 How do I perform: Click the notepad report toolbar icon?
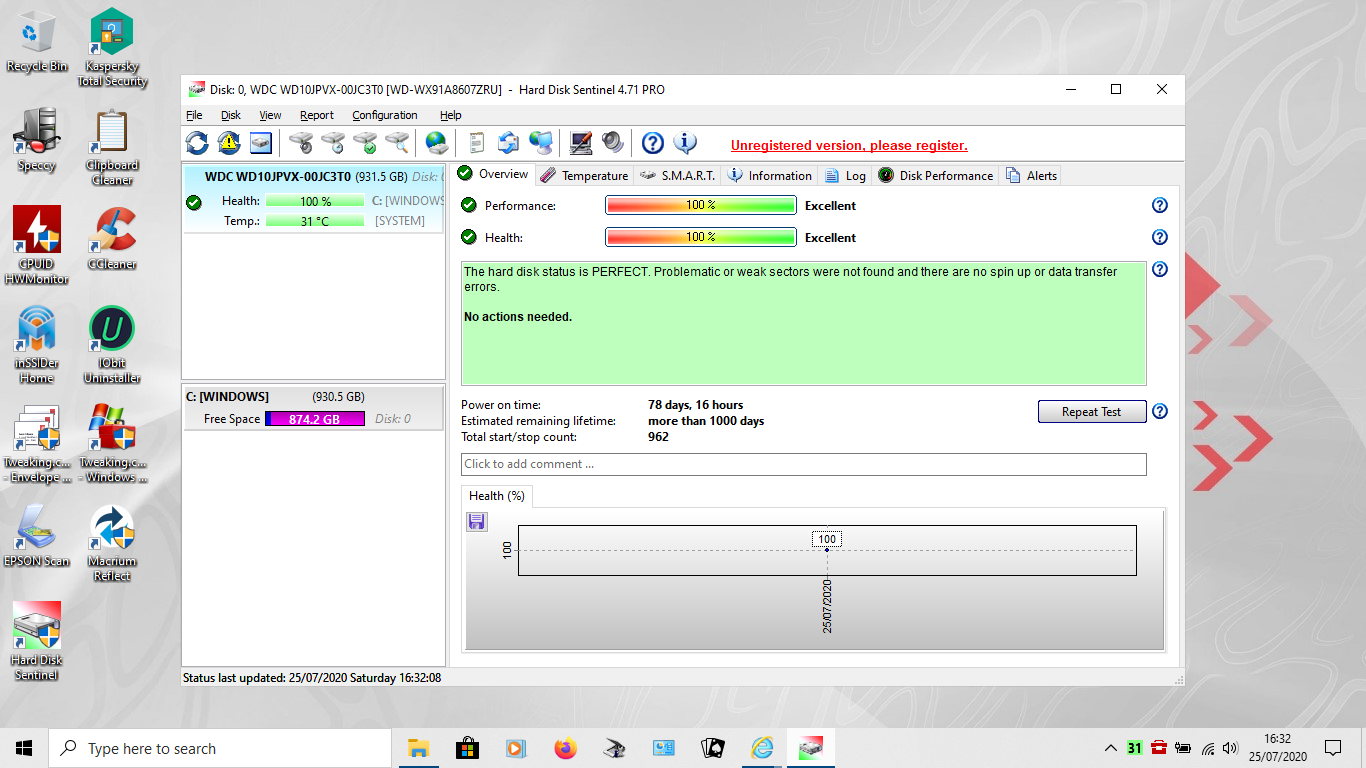[476, 143]
